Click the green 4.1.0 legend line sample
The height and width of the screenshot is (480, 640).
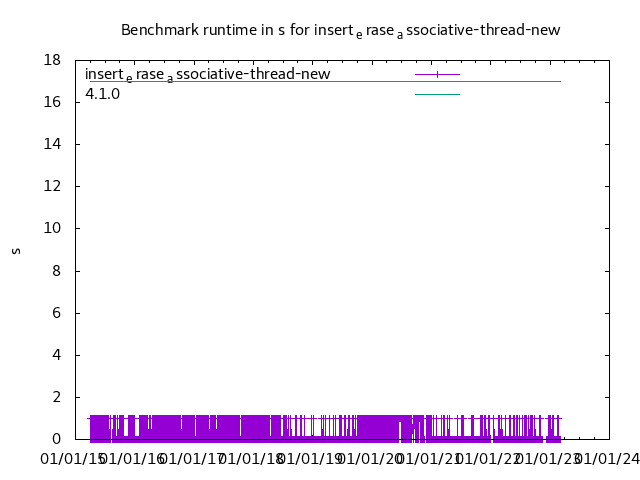click(x=437, y=94)
